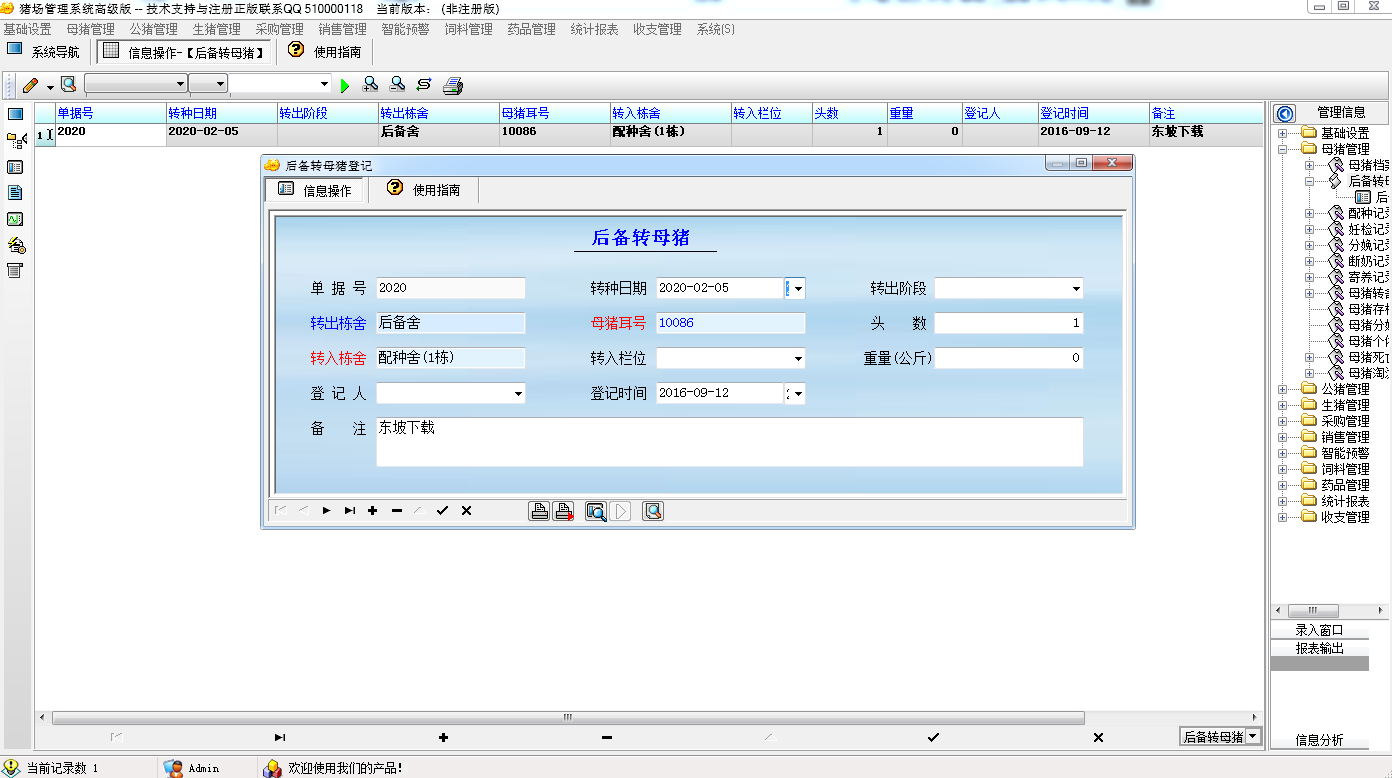
Task: Open the 母猪管理 menu in the menu bar
Action: coord(91,29)
